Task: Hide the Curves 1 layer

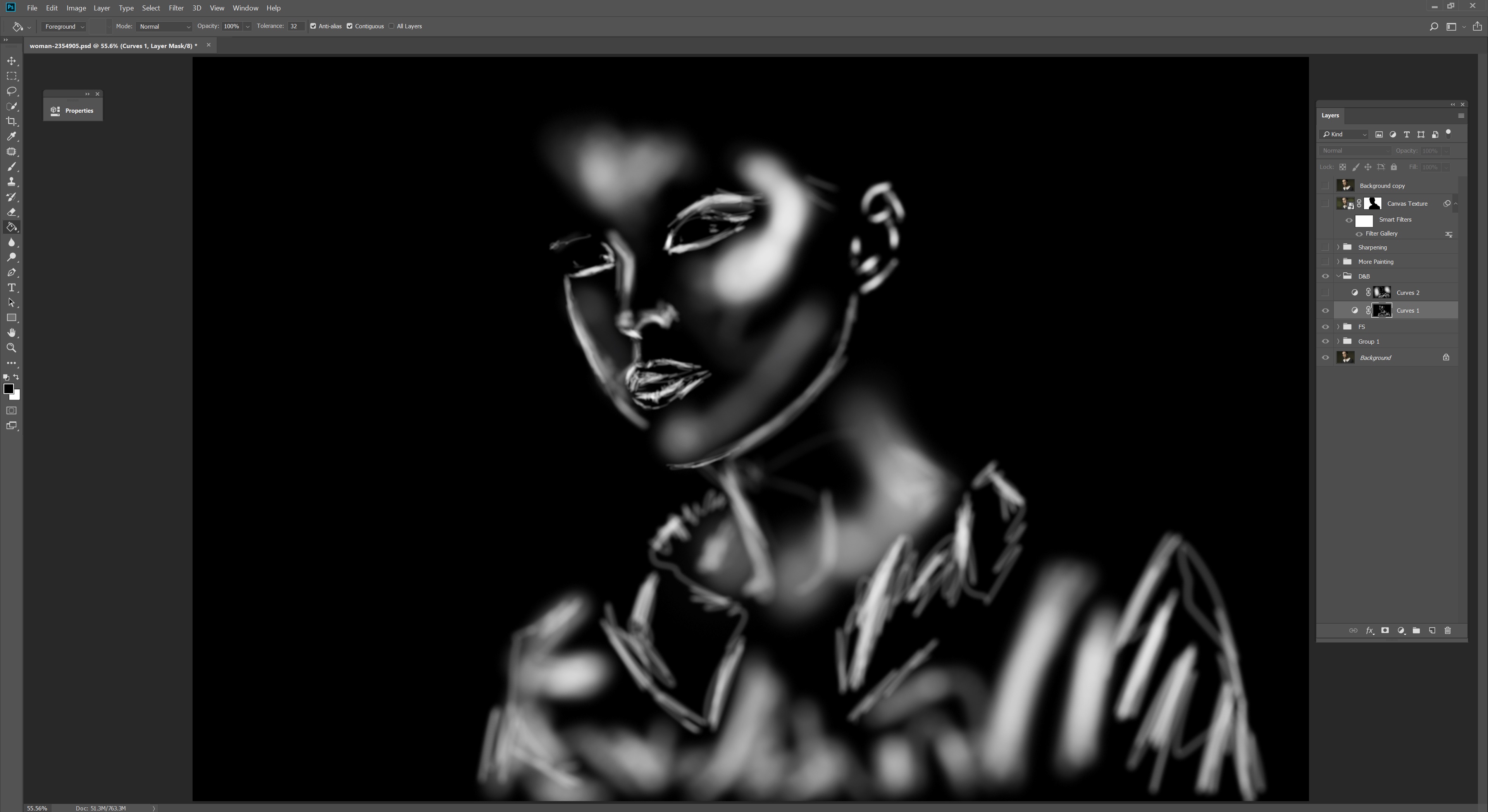Action: pyautogui.click(x=1326, y=310)
